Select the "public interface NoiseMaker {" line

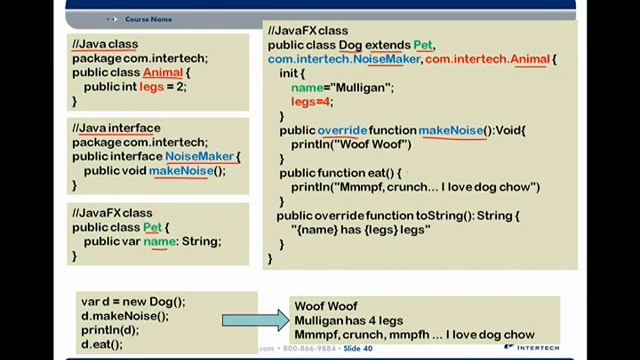156,157
